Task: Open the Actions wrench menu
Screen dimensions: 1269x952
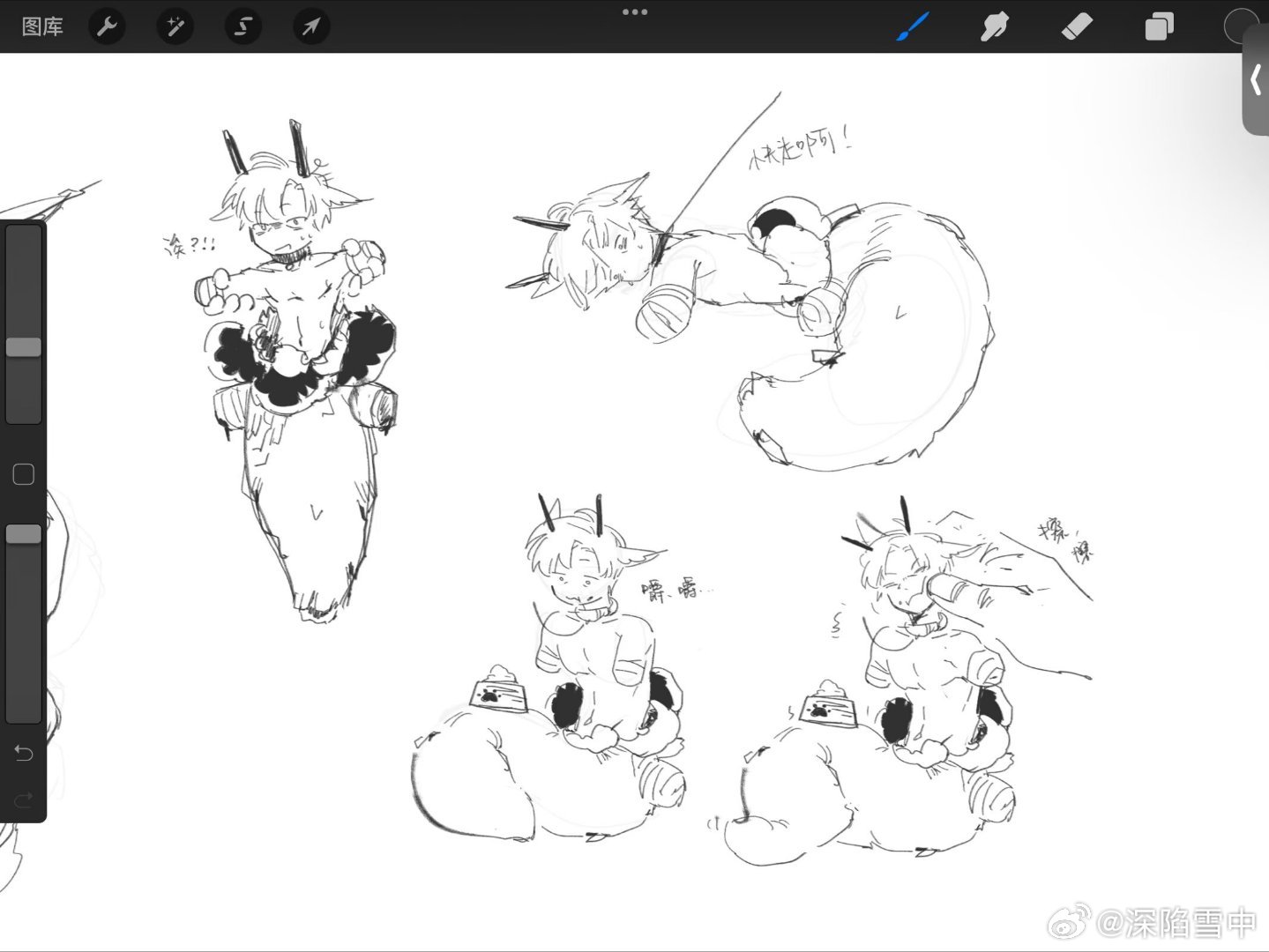Action: point(108,26)
